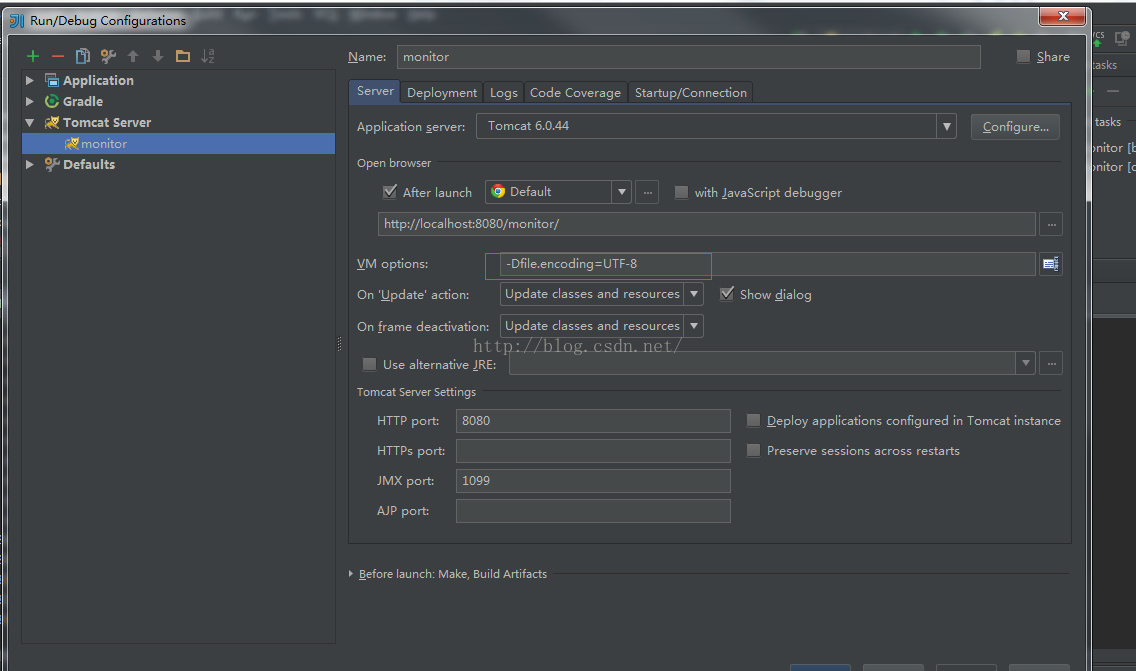This screenshot has height=671, width=1136.
Task: Switch to the Deployment tab
Action: [442, 93]
